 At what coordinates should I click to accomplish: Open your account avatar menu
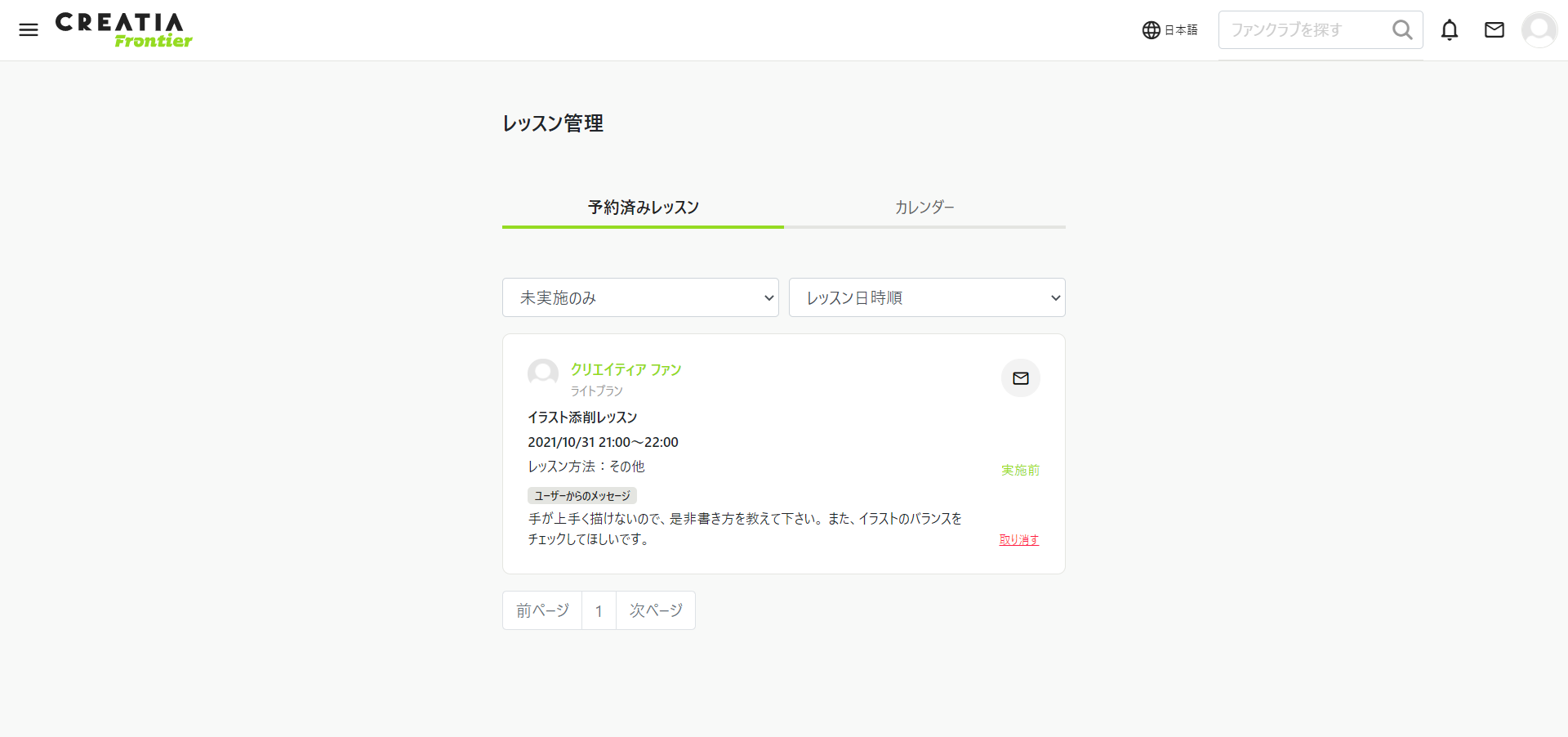(1539, 29)
